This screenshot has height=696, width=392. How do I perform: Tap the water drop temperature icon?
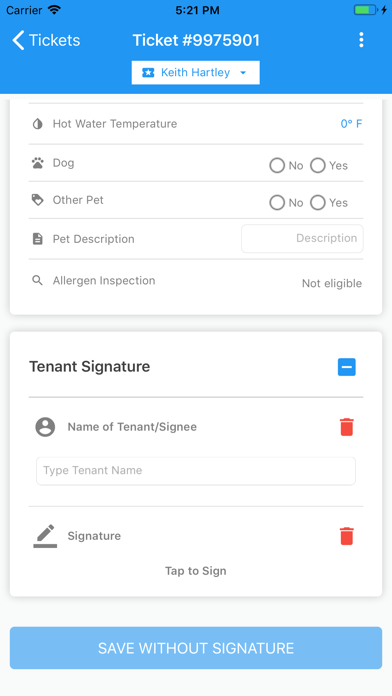(x=38, y=124)
